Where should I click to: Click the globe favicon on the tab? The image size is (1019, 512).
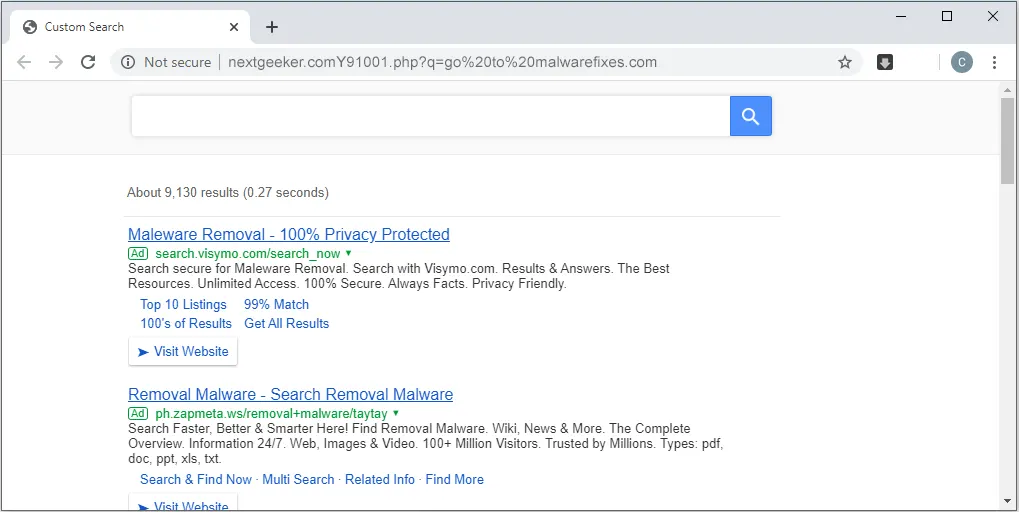point(29,27)
